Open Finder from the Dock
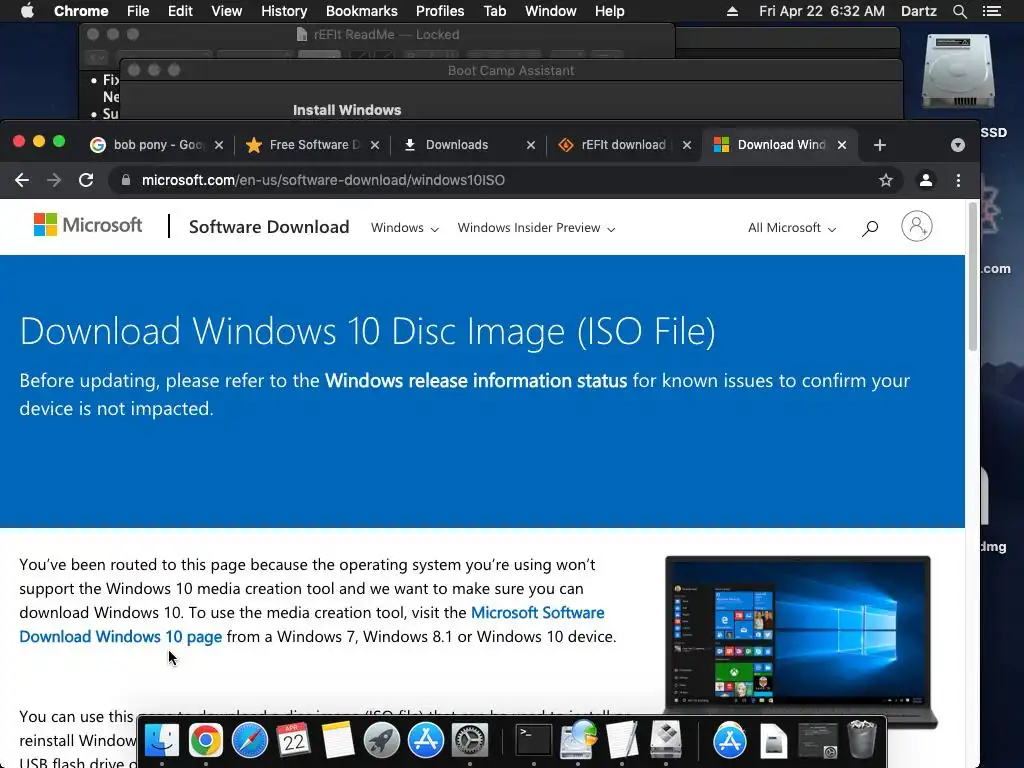This screenshot has height=768, width=1024. [161, 741]
